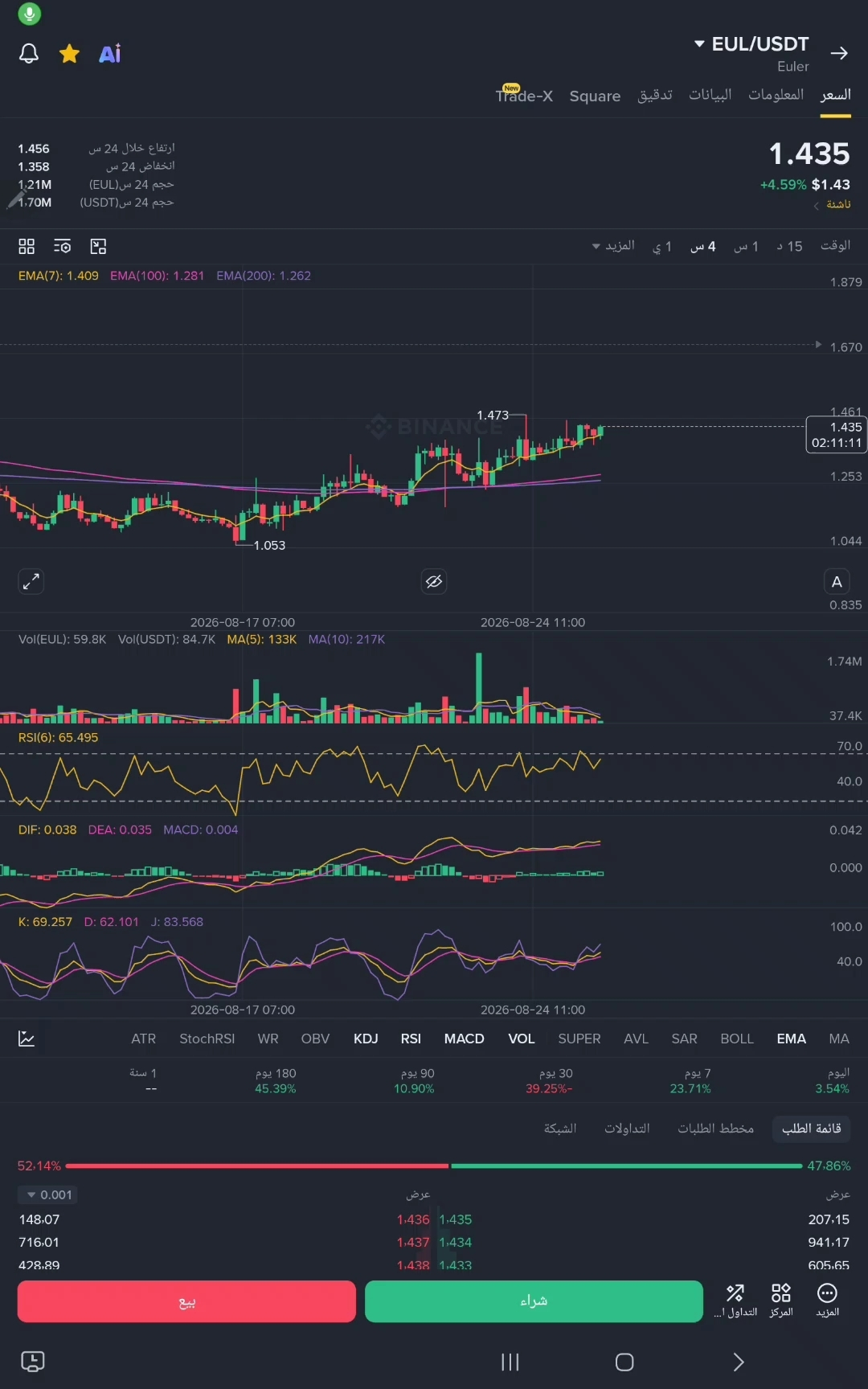This screenshot has height=1389, width=868.
Task: Open the indicator settings icon
Action: tap(62, 246)
